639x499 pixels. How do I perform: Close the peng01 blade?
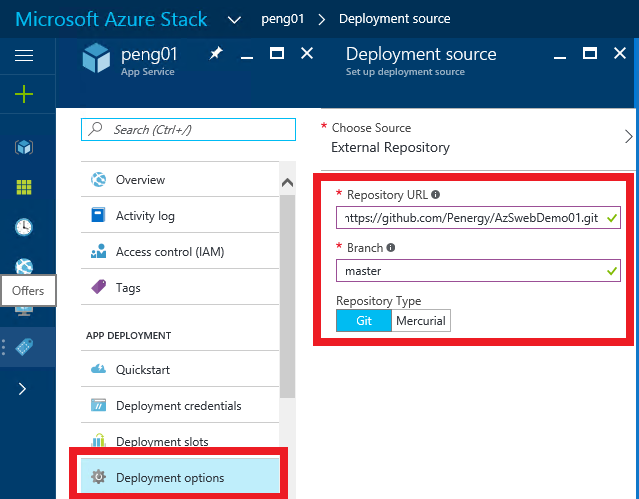pyautogui.click(x=307, y=53)
